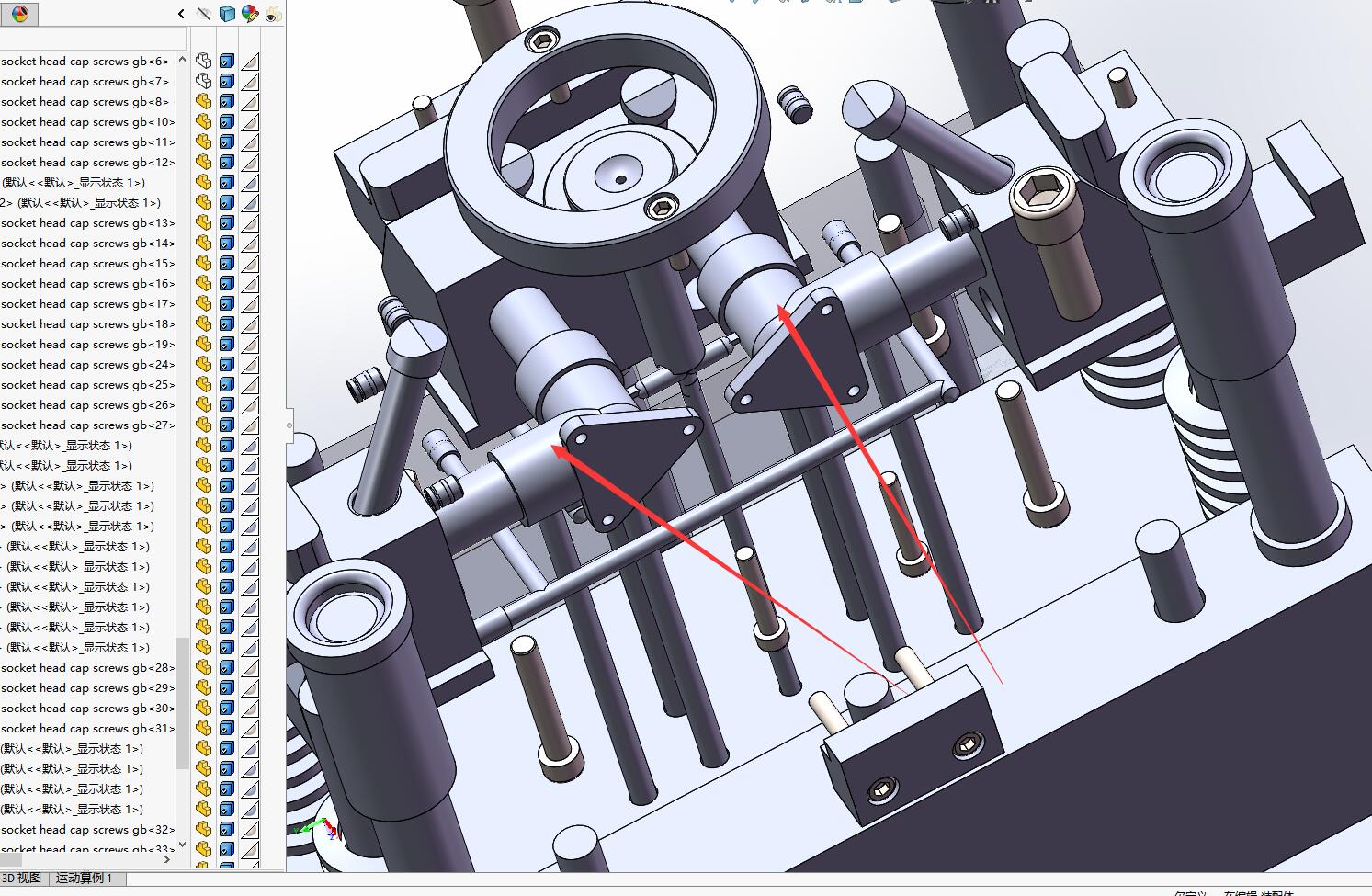Screen dimensions: 1372x896
Task: Edit appearance of screws gb<16>
Action: pyautogui.click(x=250, y=284)
